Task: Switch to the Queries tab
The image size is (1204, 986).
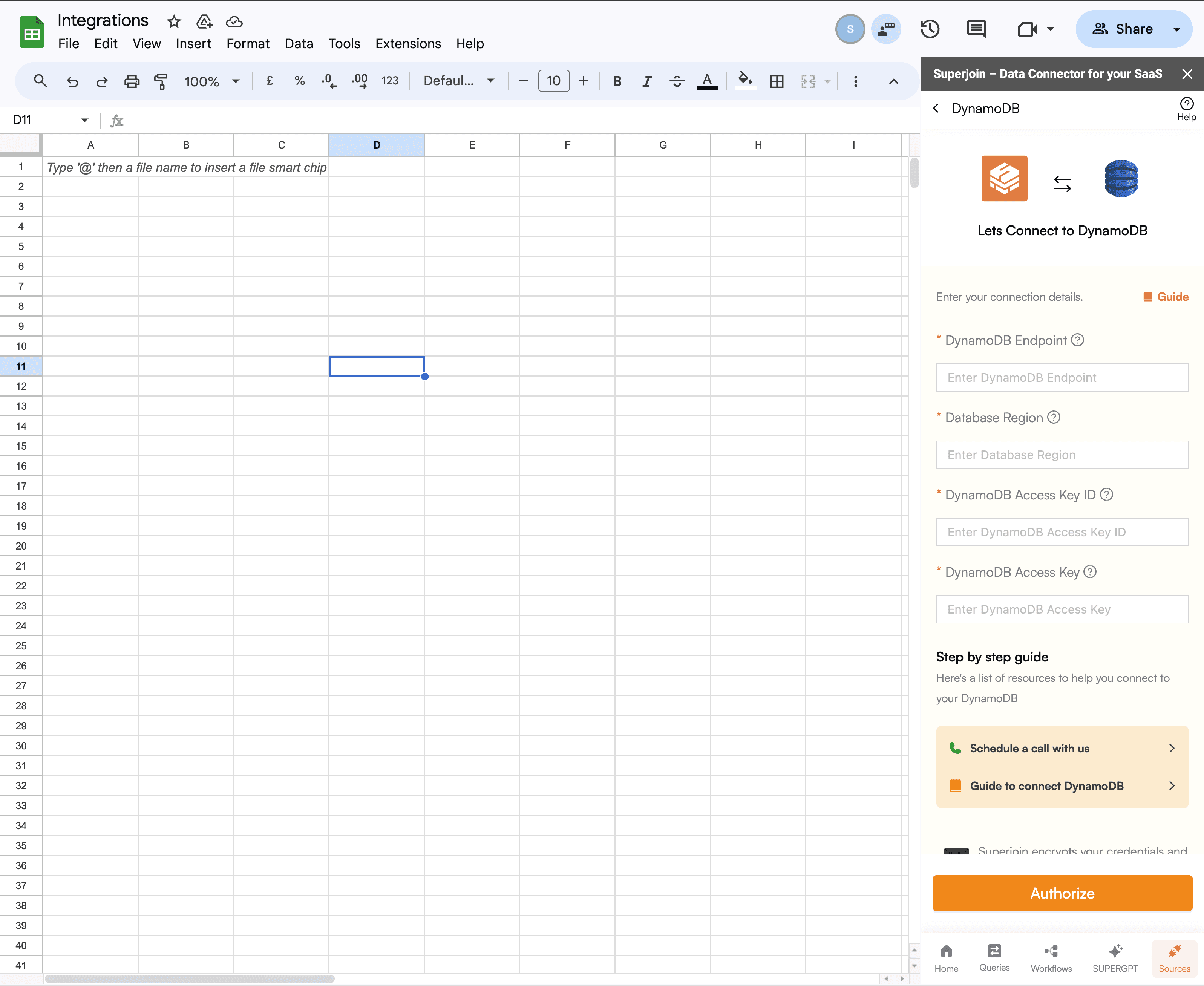Action: pyautogui.click(x=994, y=958)
